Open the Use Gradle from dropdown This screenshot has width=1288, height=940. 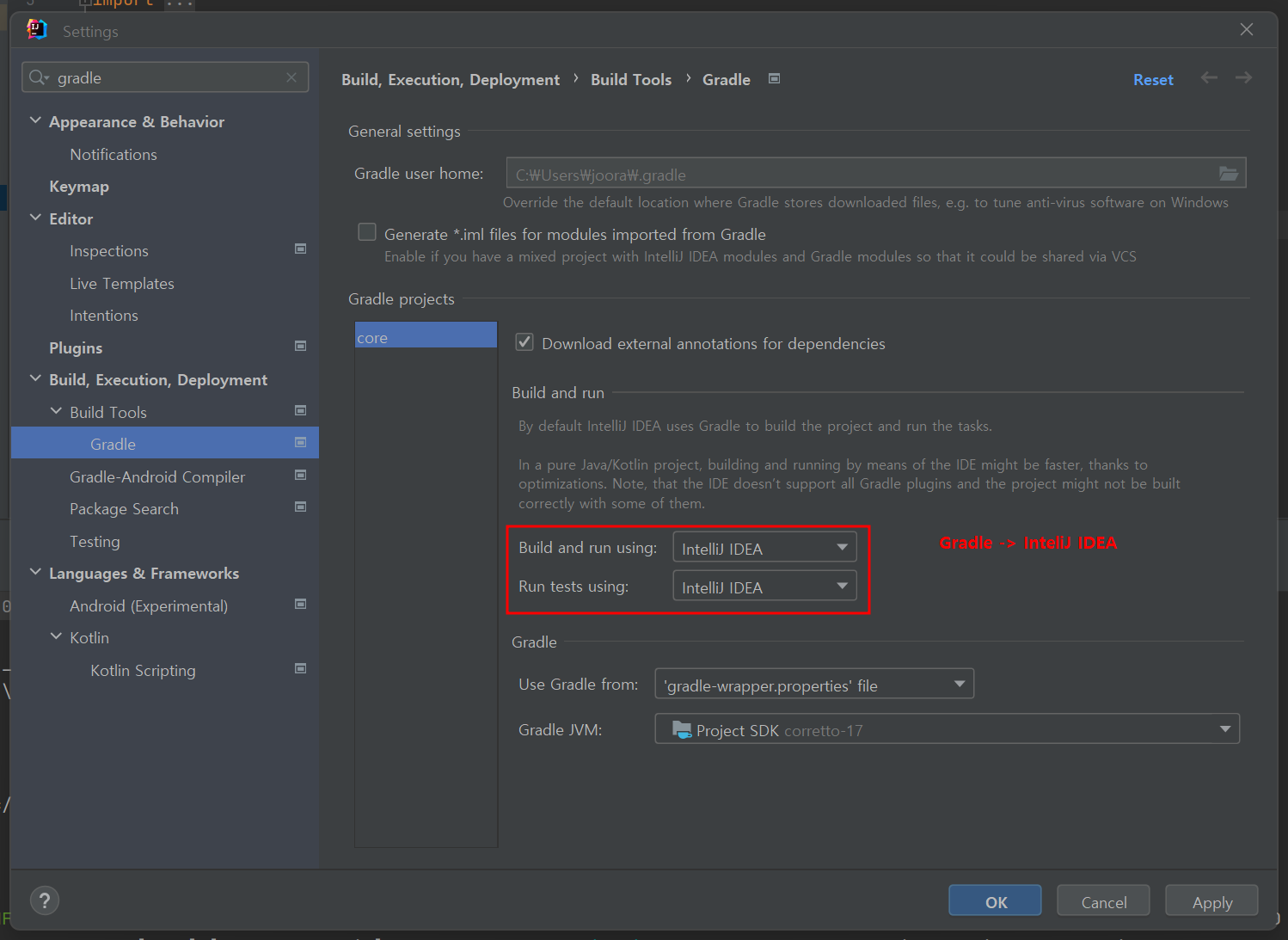tap(814, 684)
